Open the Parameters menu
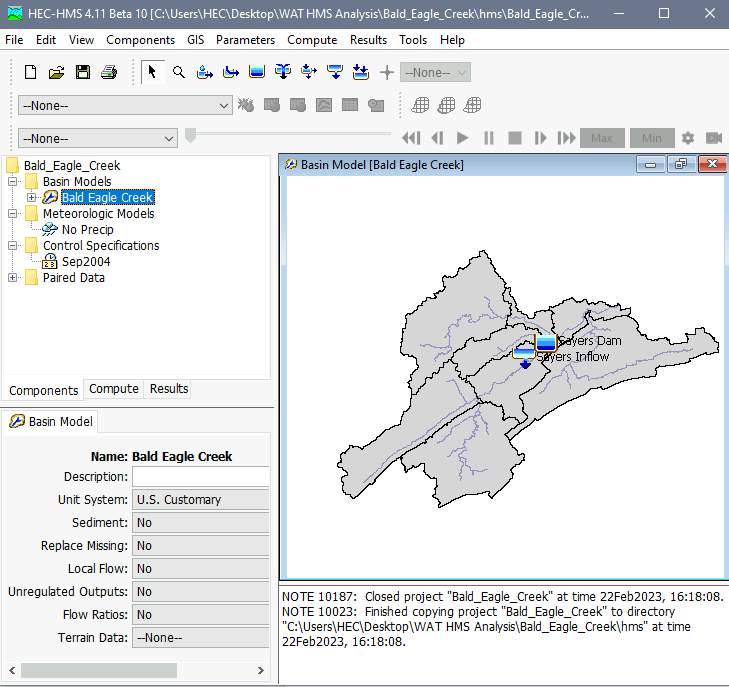This screenshot has width=729, height=687. point(245,40)
